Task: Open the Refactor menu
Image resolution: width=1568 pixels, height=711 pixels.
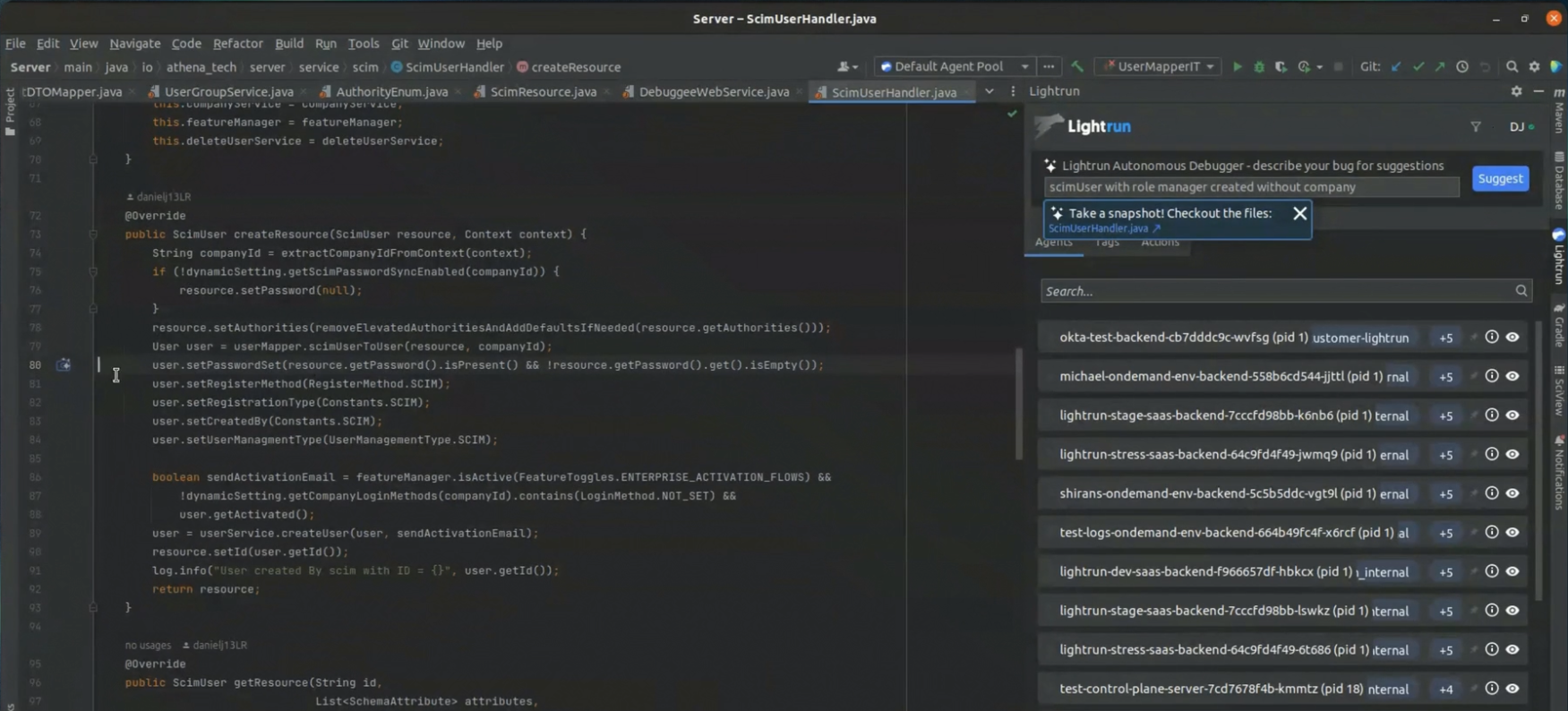Action: click(x=237, y=43)
